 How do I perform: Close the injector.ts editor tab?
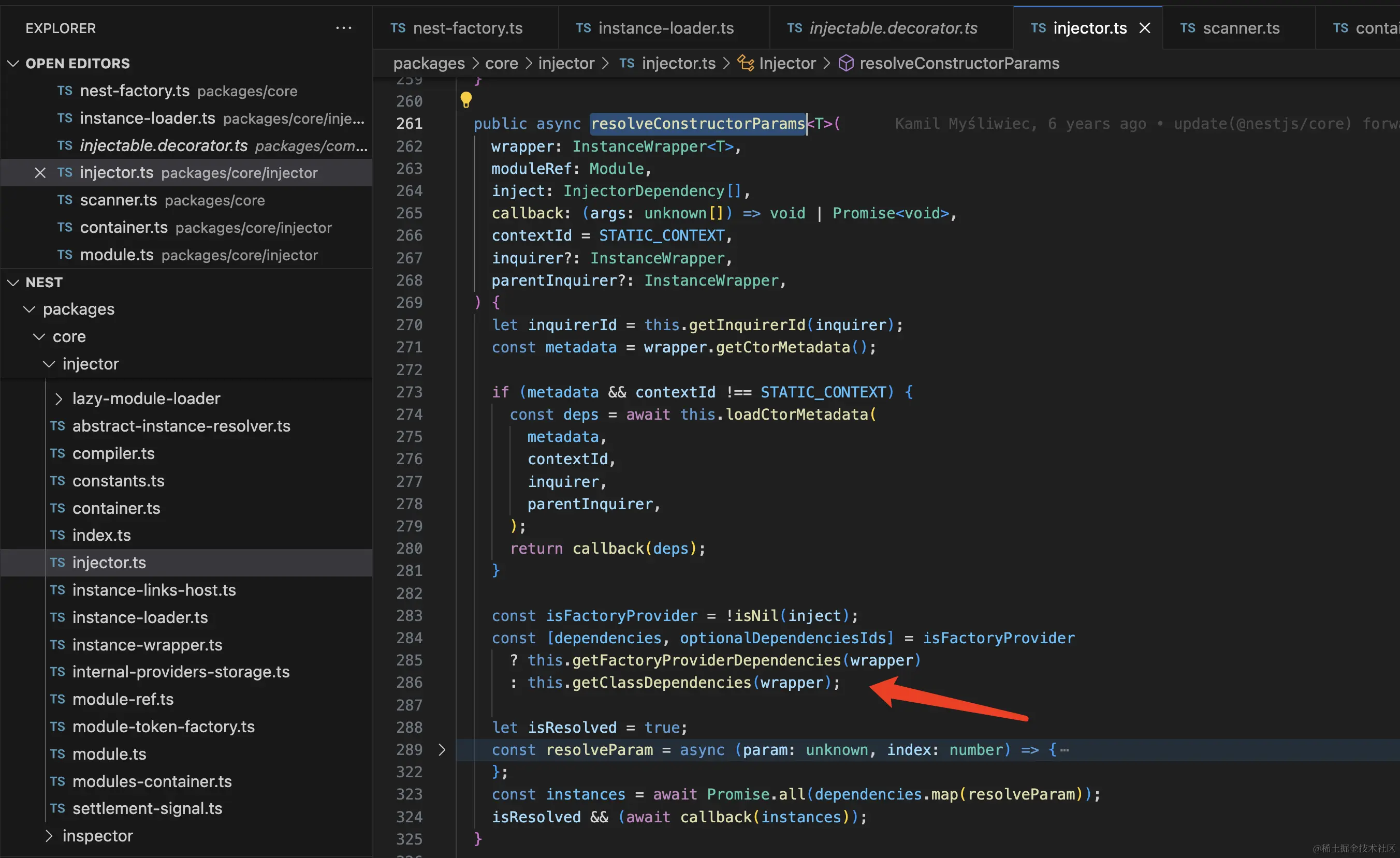1144,28
